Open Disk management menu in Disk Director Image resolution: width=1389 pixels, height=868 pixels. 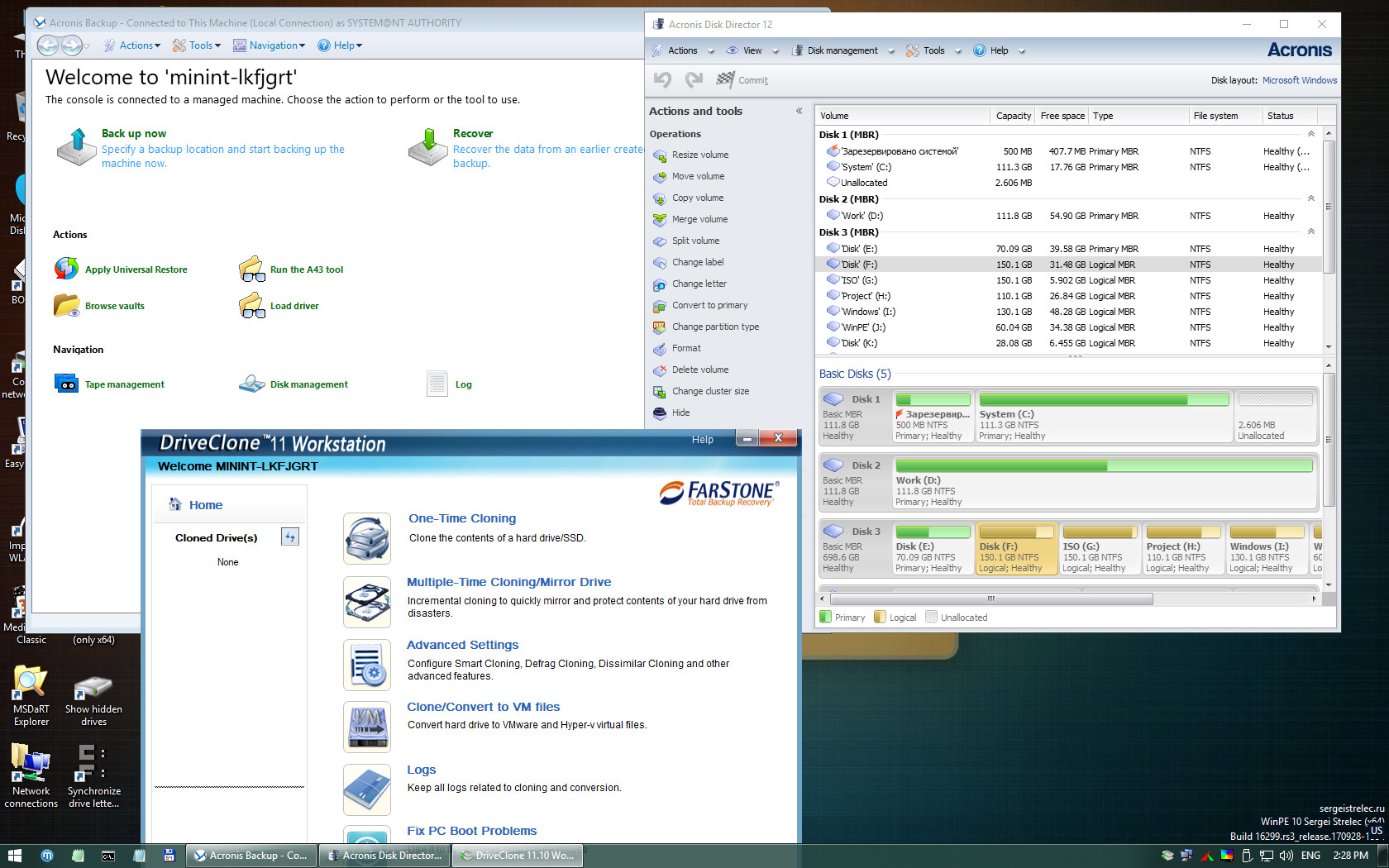[x=842, y=50]
